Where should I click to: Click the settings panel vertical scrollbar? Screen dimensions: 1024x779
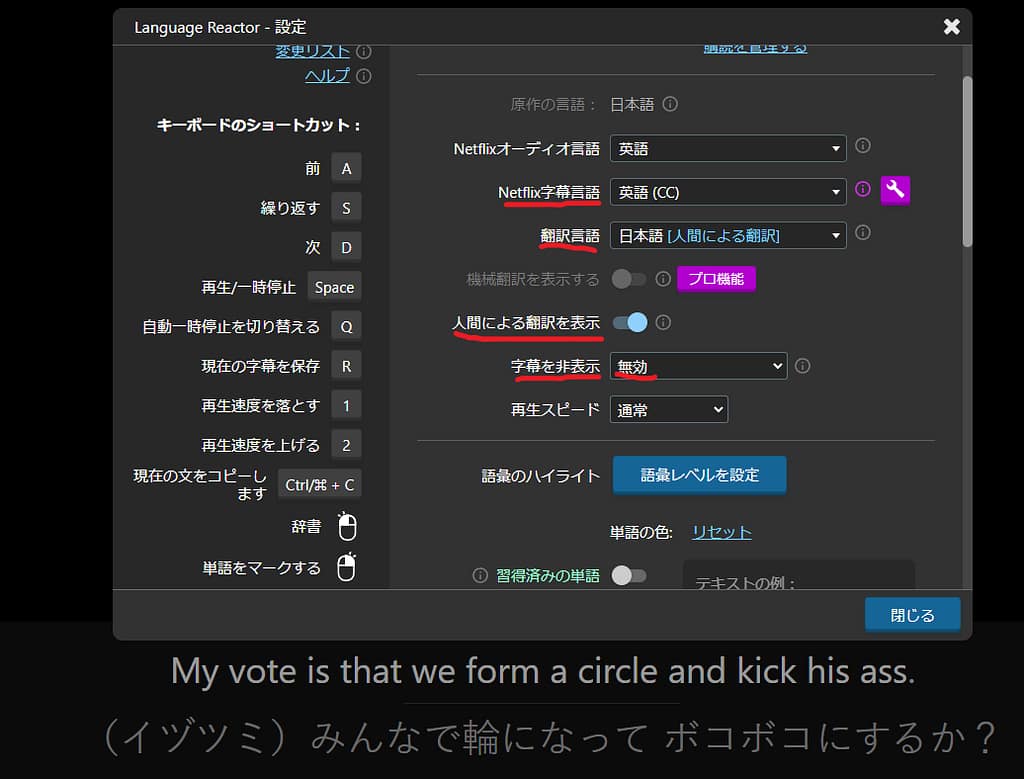click(967, 160)
